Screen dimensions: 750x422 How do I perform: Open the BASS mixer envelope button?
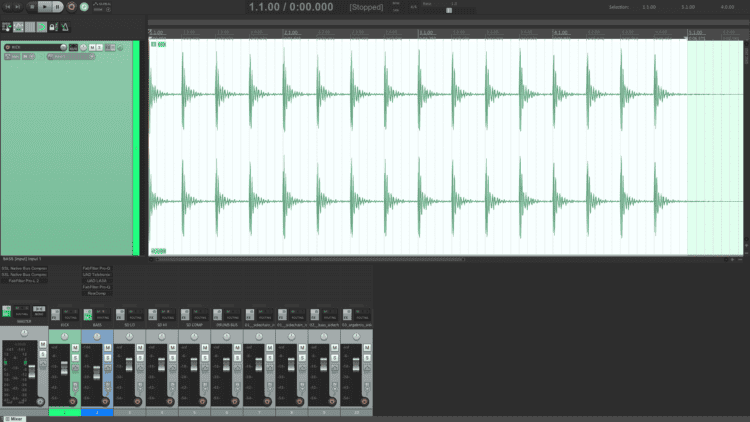click(x=108, y=368)
